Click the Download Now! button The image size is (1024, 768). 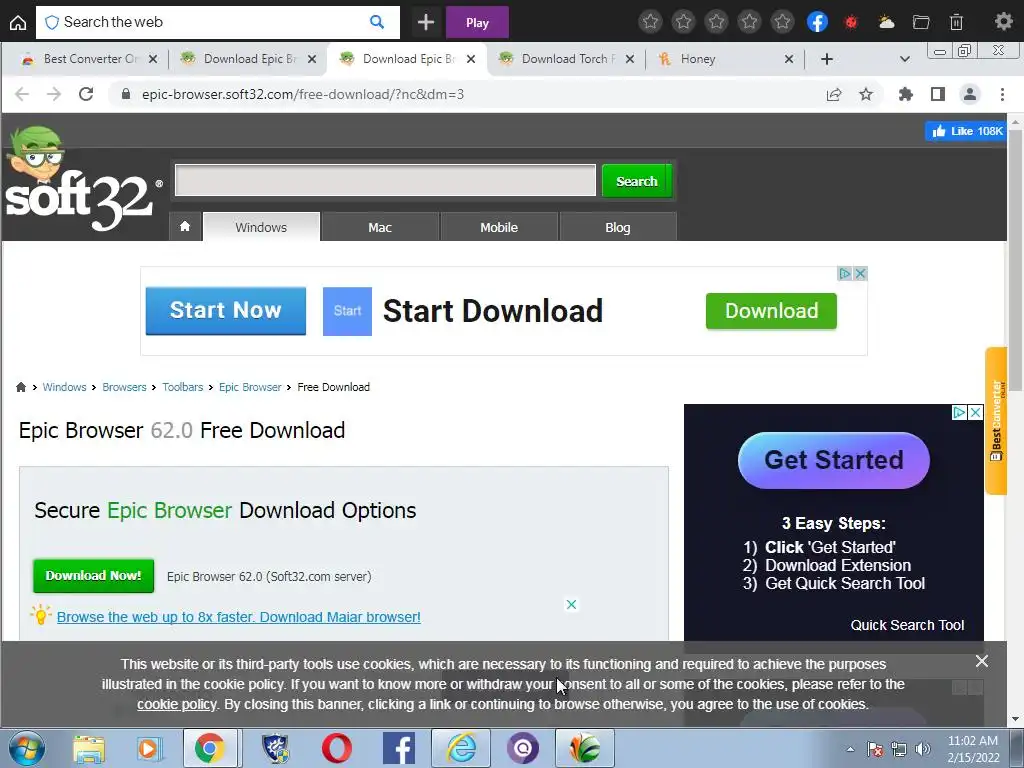tap(93, 575)
